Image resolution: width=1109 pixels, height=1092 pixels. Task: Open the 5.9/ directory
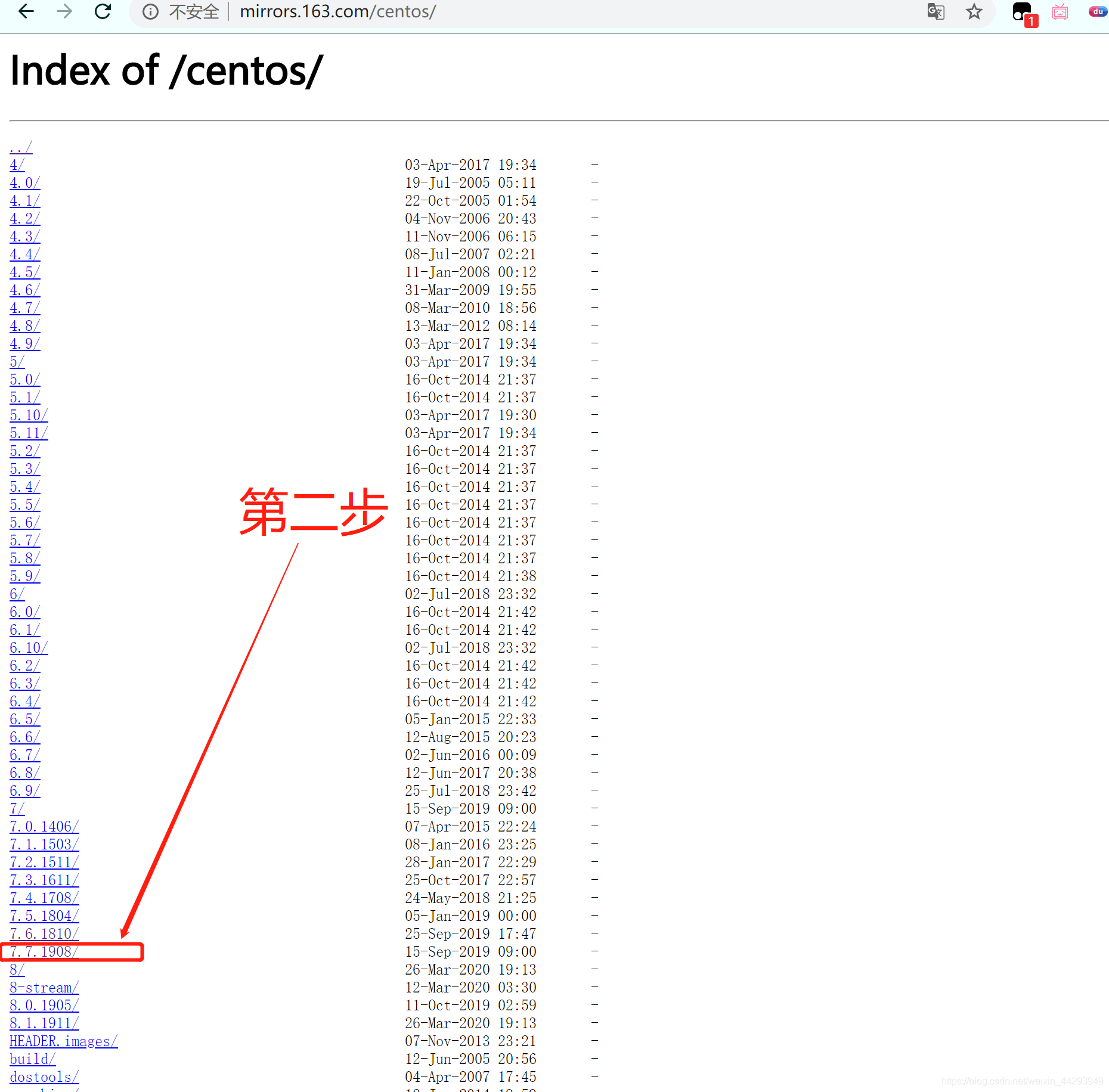coord(25,576)
